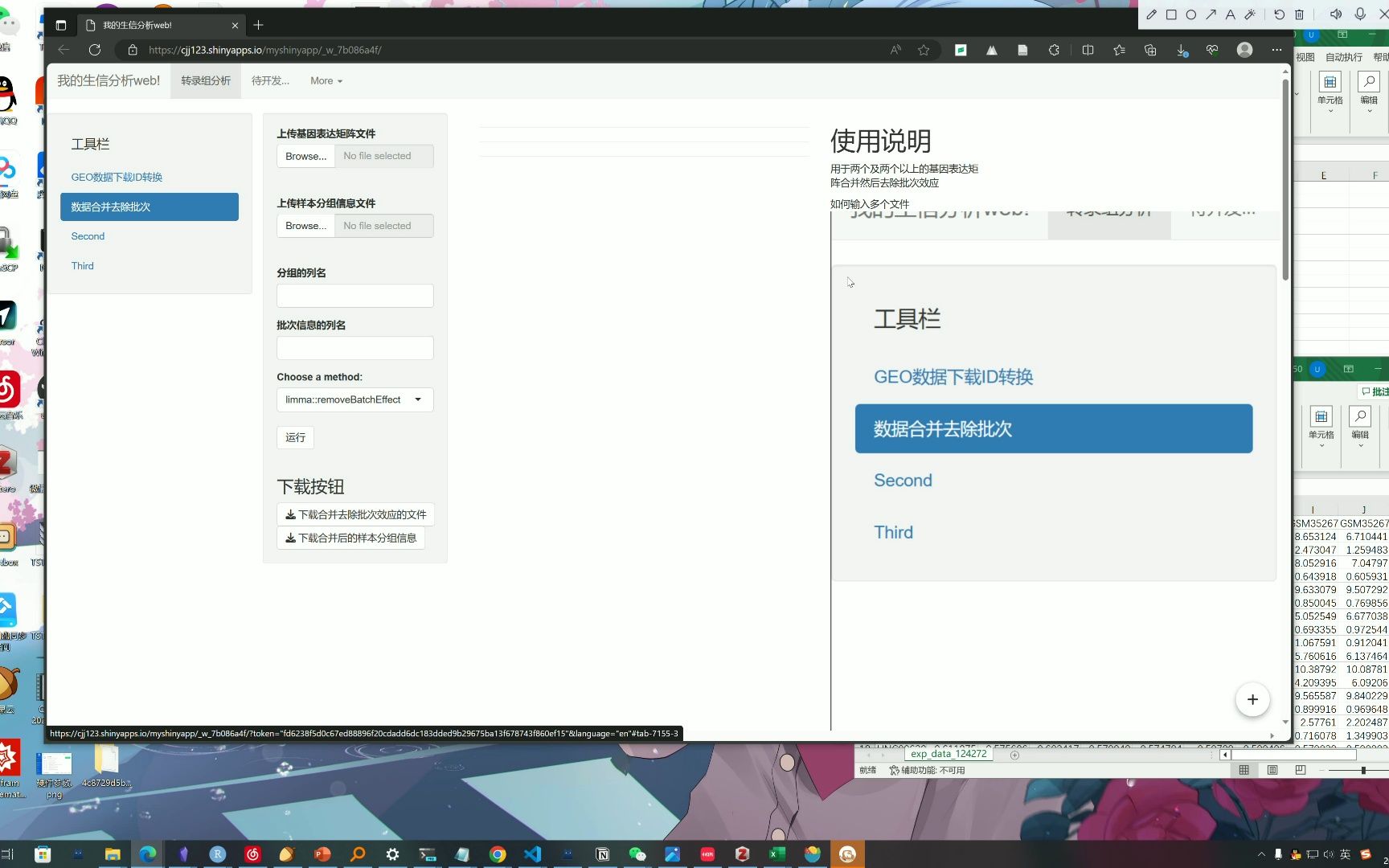1389x868 pixels.
Task: Open the limma::removeBatchEffect method dropdown
Action: tap(355, 399)
